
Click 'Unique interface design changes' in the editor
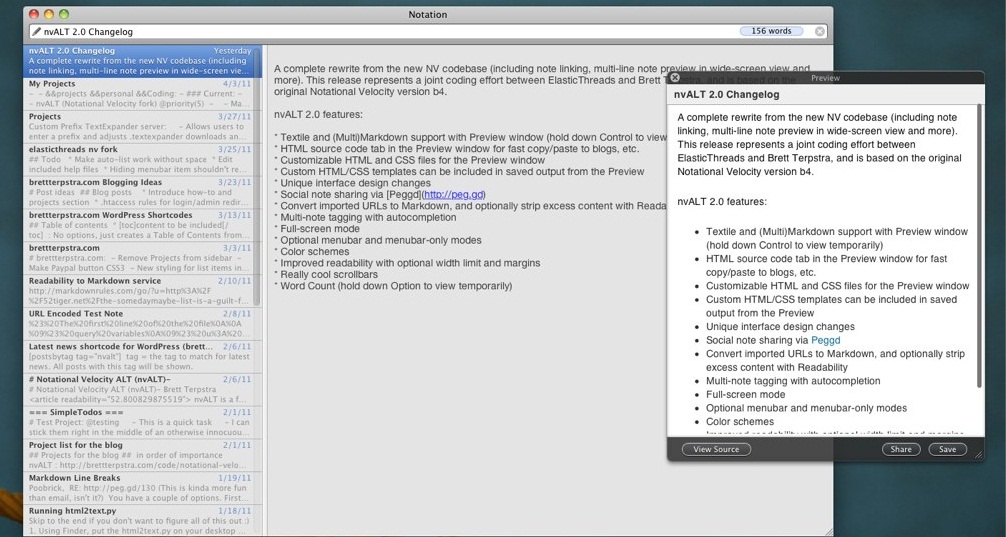tap(352, 183)
